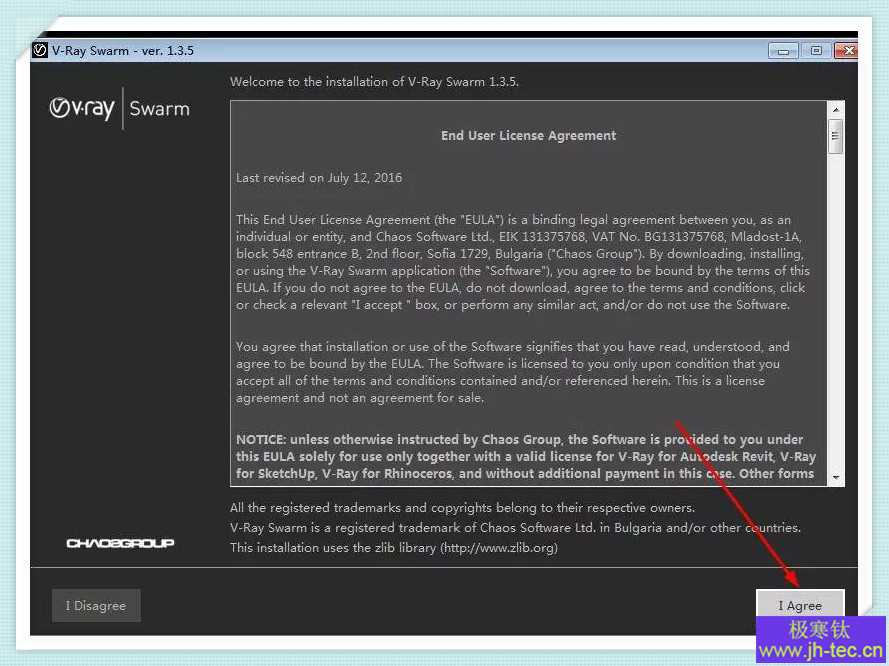
Task: Click the I Disagree button
Action: pos(96,605)
